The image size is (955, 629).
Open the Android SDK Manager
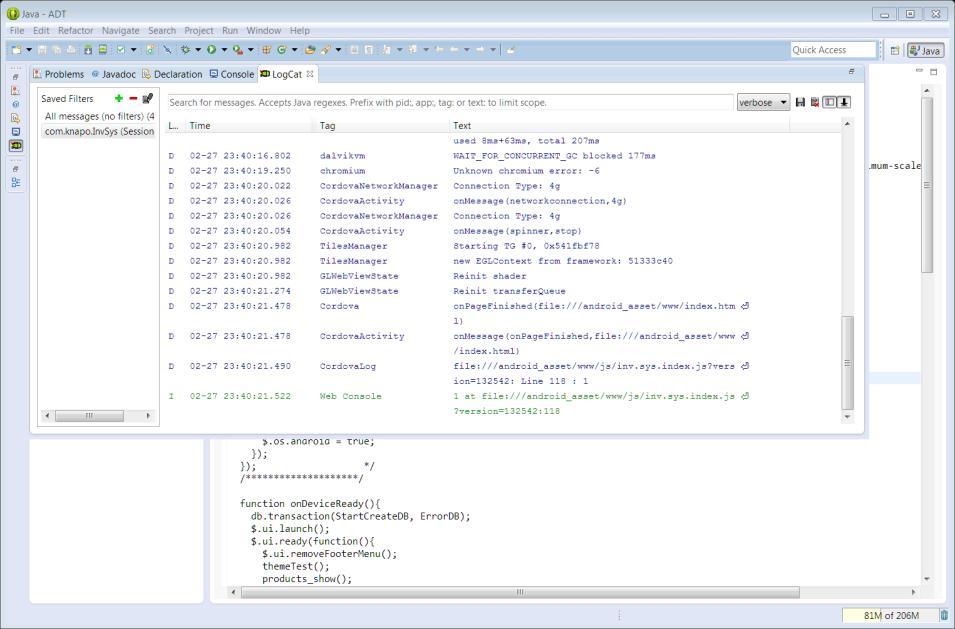(88, 50)
